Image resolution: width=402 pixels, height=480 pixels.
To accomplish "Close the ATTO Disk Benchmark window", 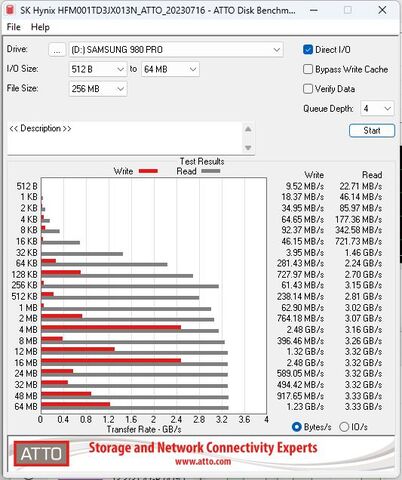I will tap(382, 10).
